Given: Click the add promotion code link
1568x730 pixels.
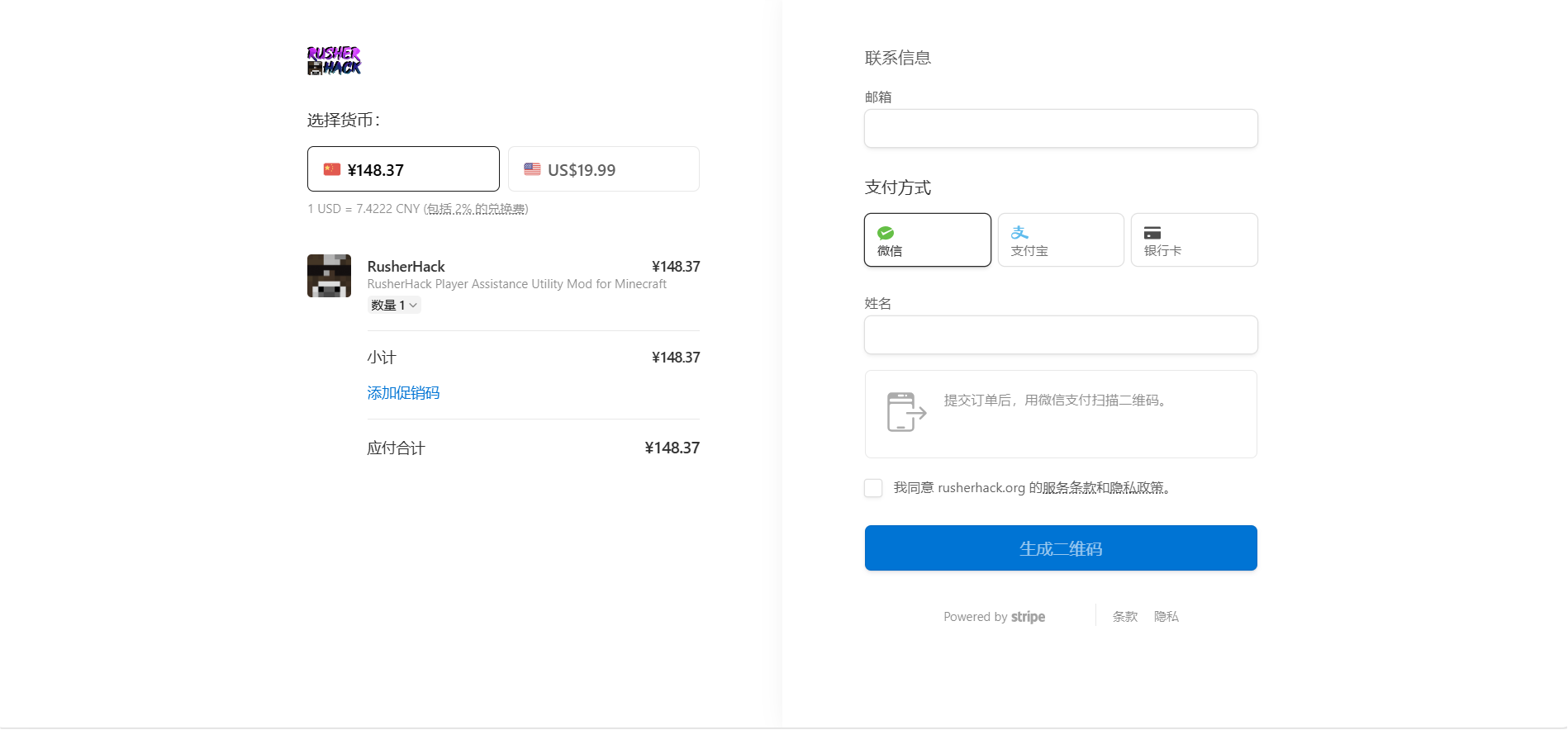Looking at the screenshot, I should pos(403,393).
